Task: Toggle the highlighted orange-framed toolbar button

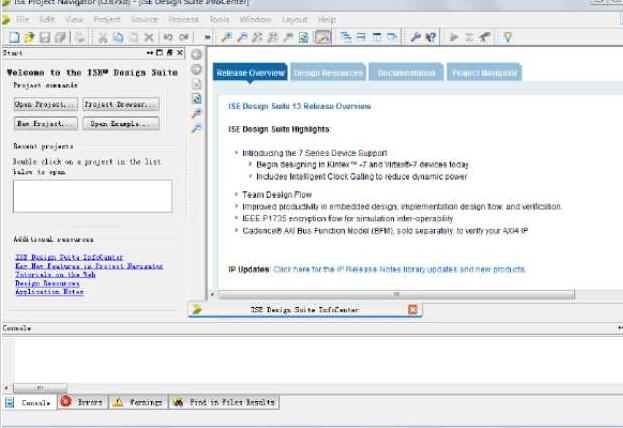Action: coord(323,37)
